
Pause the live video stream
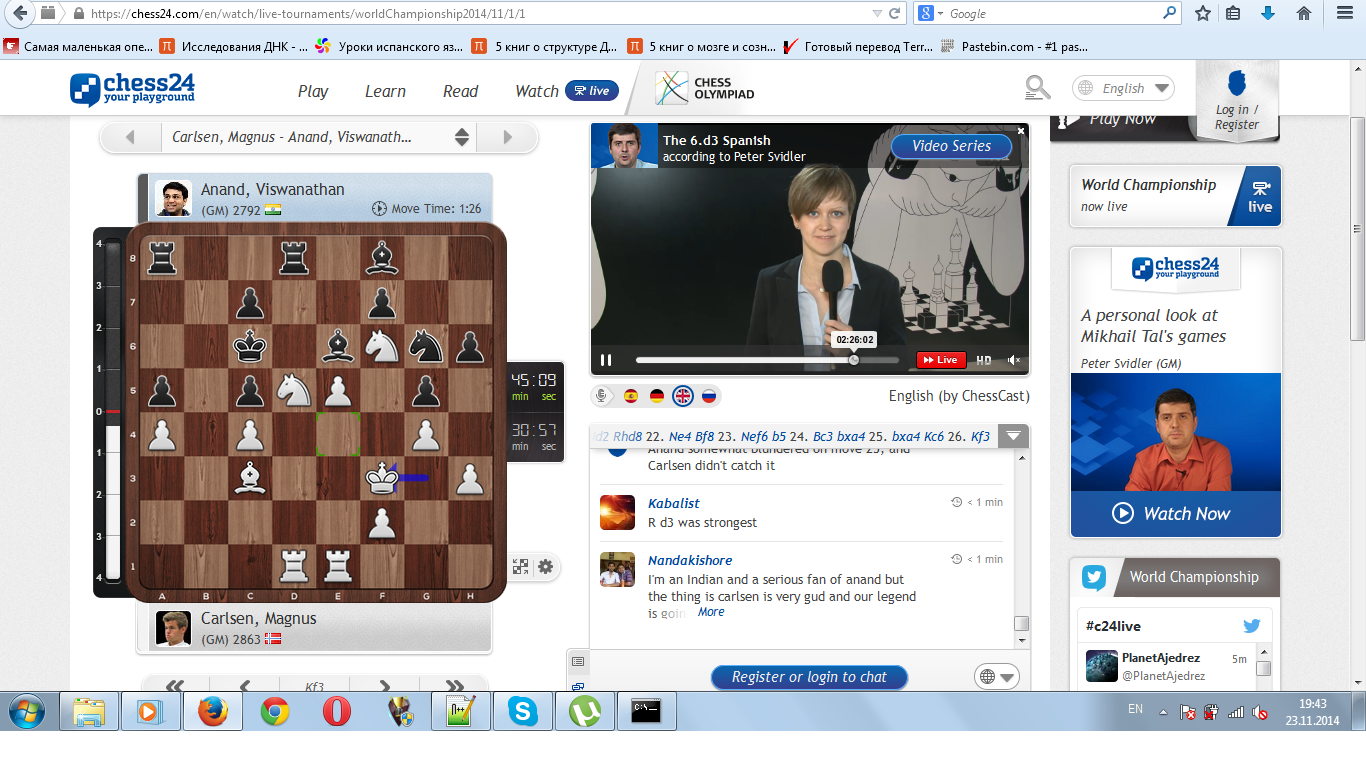pos(606,360)
